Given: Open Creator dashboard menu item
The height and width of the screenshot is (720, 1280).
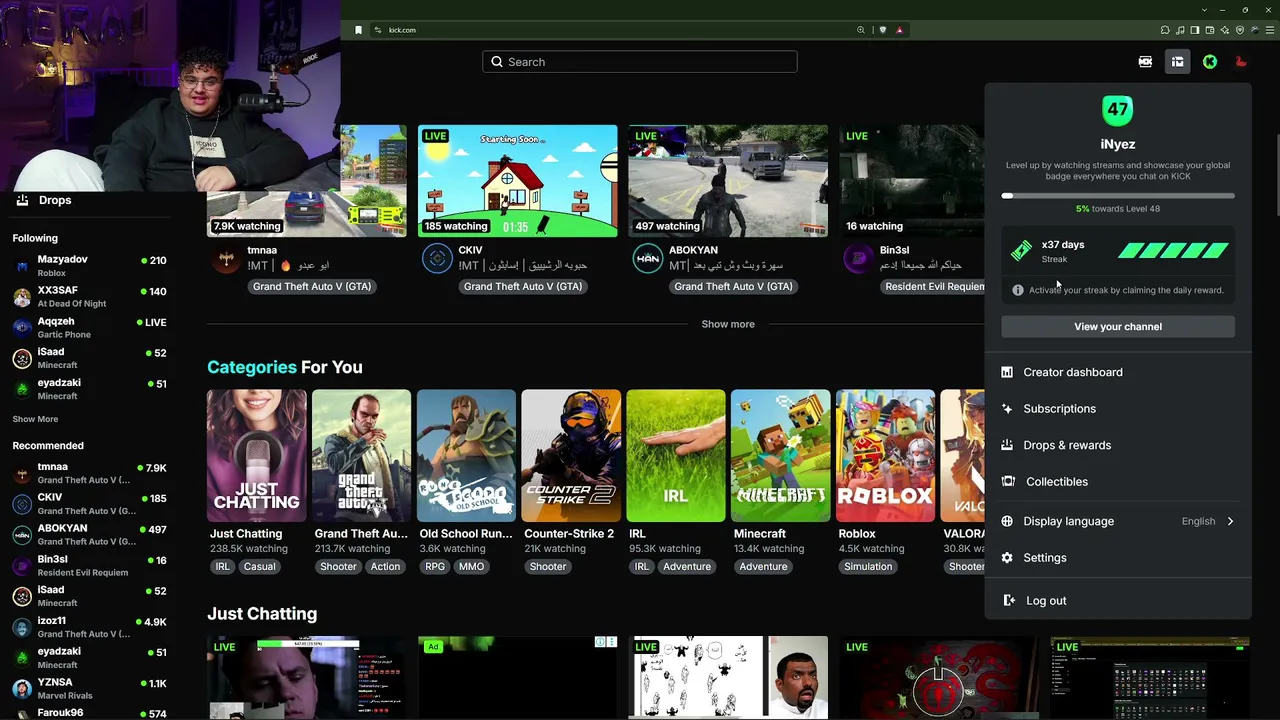Looking at the screenshot, I should [x=1118, y=372].
